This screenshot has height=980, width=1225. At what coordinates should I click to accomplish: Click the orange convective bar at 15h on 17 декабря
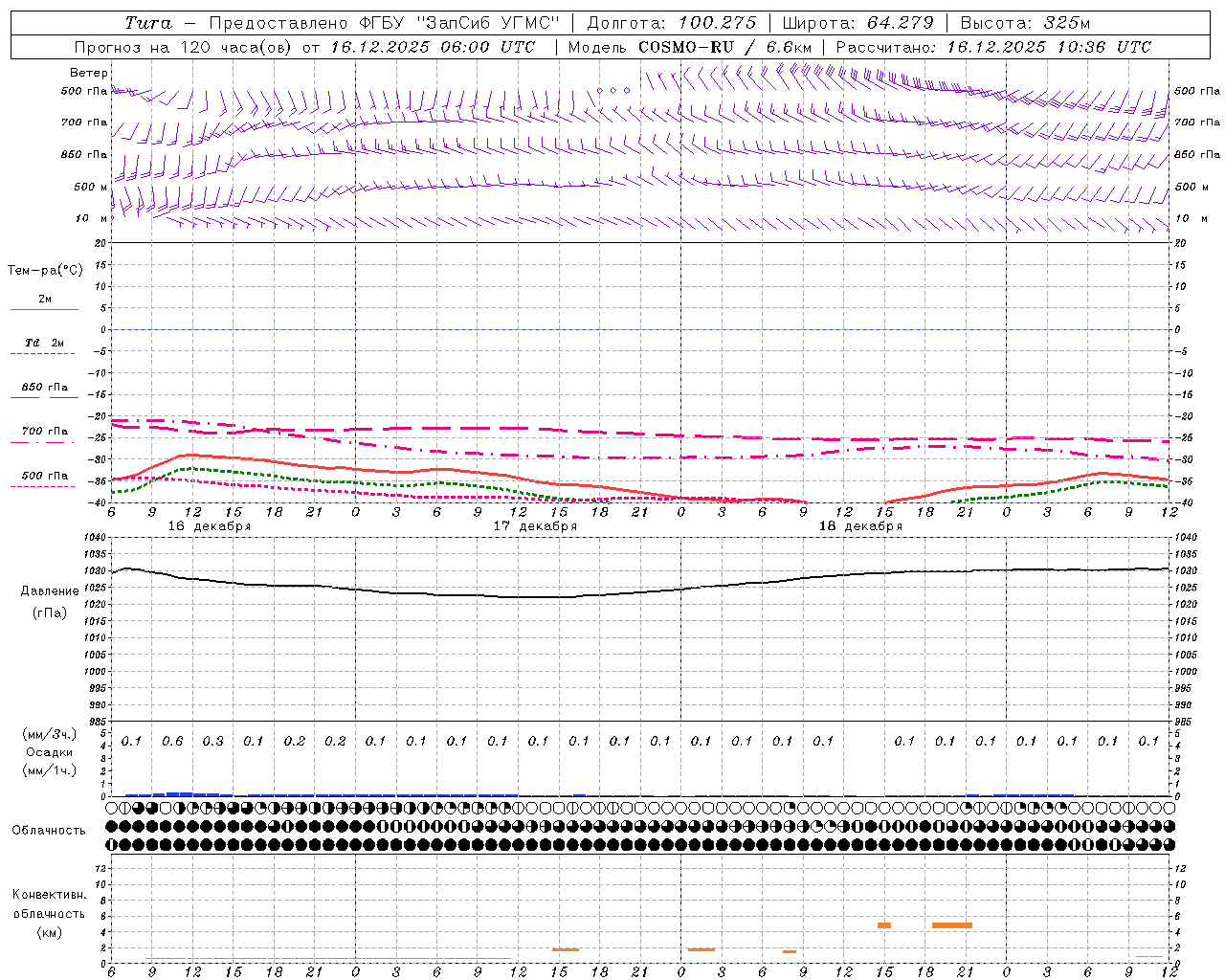566,949
